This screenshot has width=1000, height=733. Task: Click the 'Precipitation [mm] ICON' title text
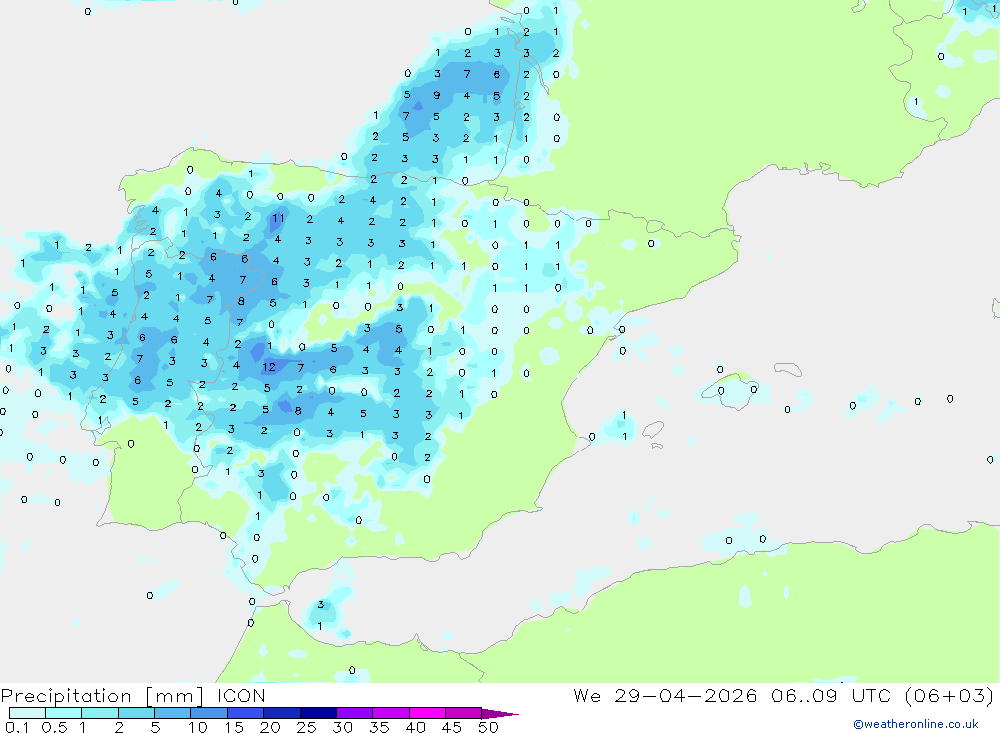pyautogui.click(x=133, y=696)
